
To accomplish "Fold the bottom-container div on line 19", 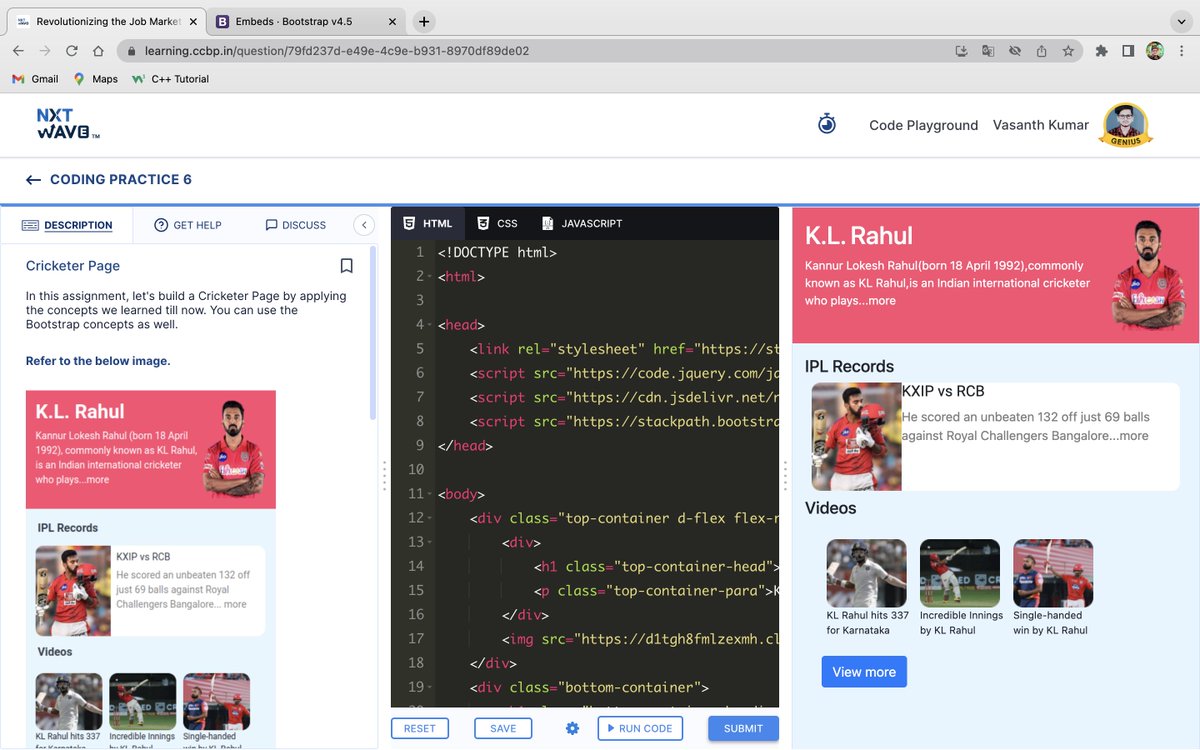I will coord(429,687).
